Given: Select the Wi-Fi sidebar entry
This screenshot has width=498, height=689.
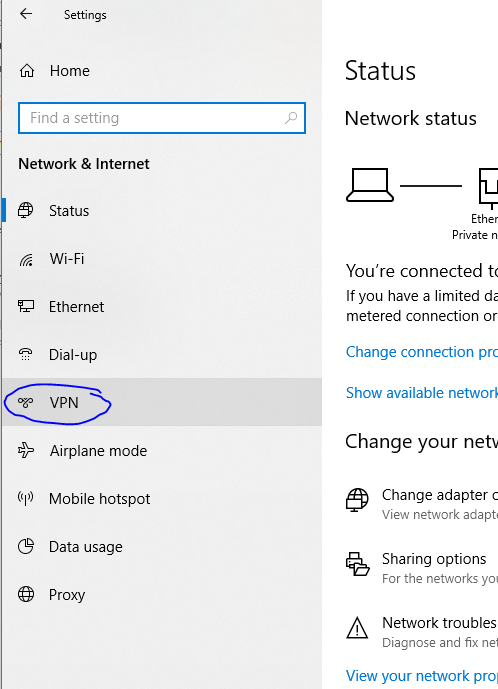Looking at the screenshot, I should click(x=162, y=258).
